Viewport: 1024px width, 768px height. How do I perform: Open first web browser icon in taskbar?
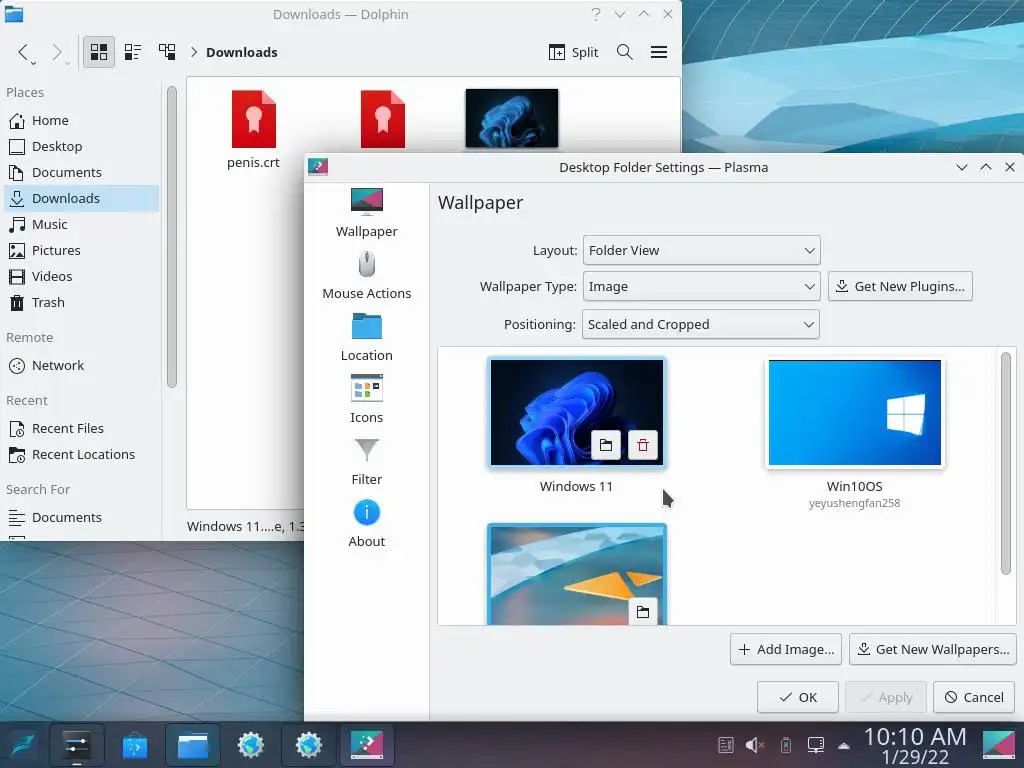coord(251,745)
